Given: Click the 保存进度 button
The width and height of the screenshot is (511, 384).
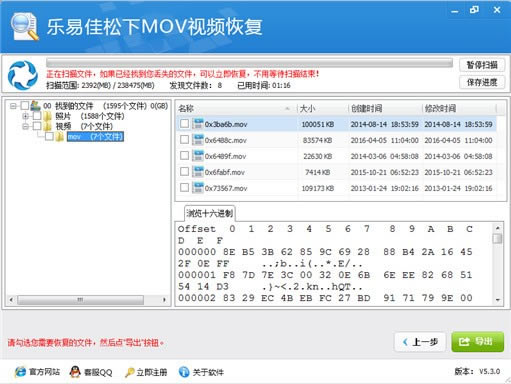Looking at the screenshot, I should click(482, 82).
